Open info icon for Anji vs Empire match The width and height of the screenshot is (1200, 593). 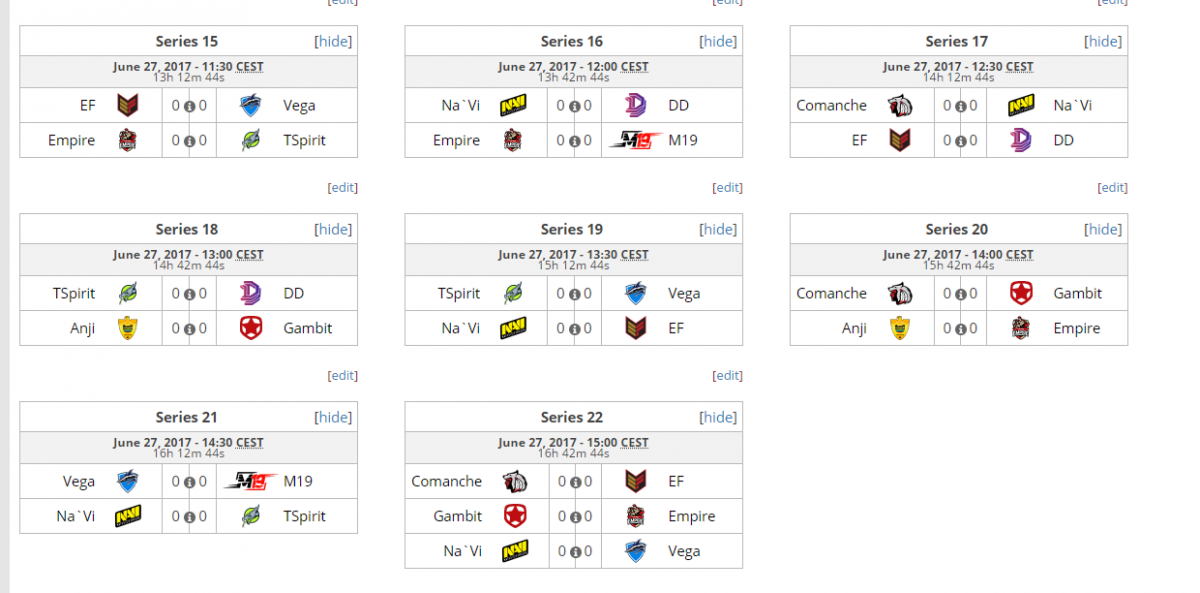pyautogui.click(x=959, y=329)
